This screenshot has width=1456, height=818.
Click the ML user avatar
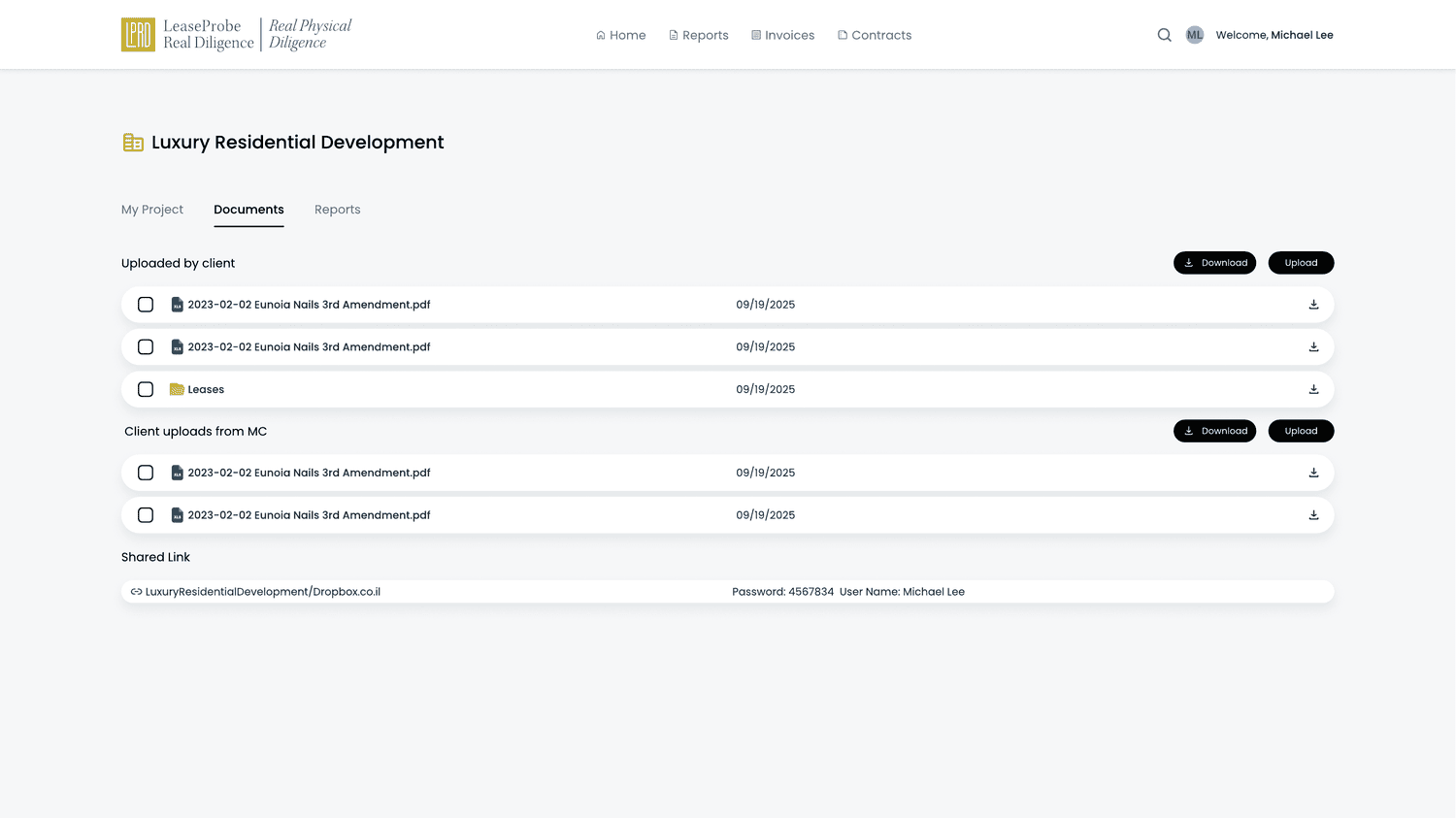tap(1194, 35)
